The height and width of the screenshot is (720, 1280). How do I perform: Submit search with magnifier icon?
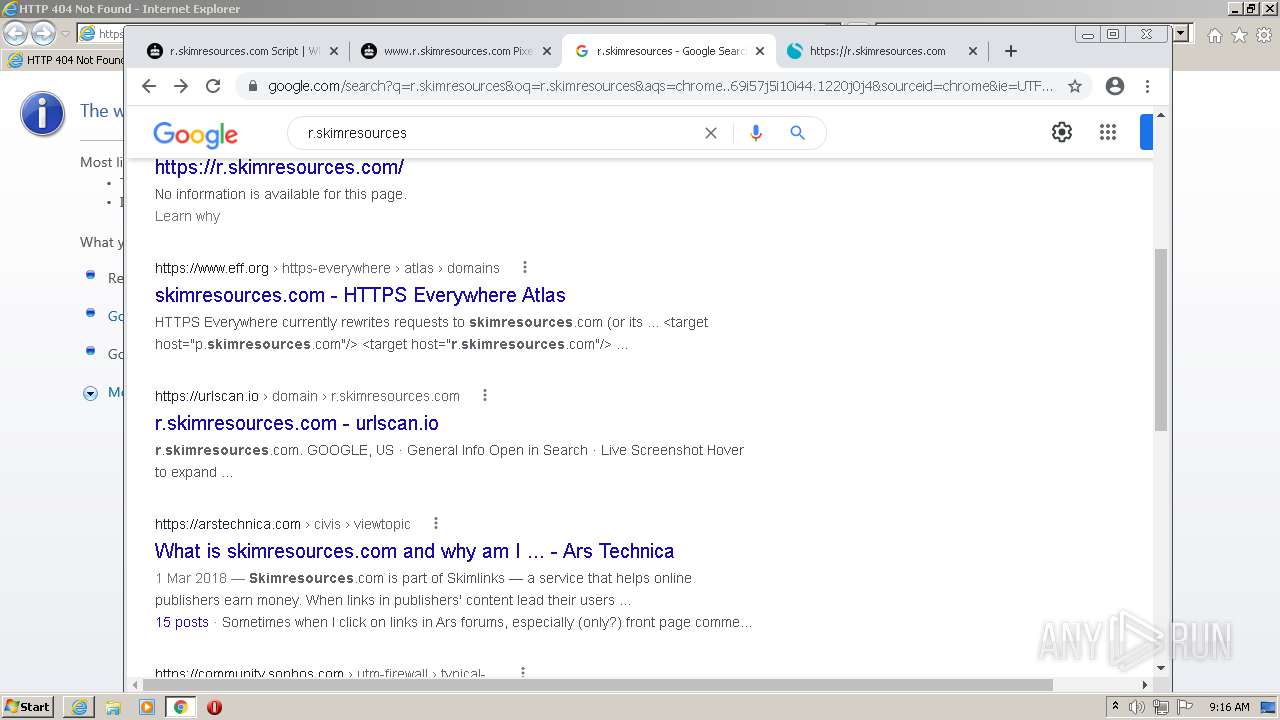click(x=797, y=133)
